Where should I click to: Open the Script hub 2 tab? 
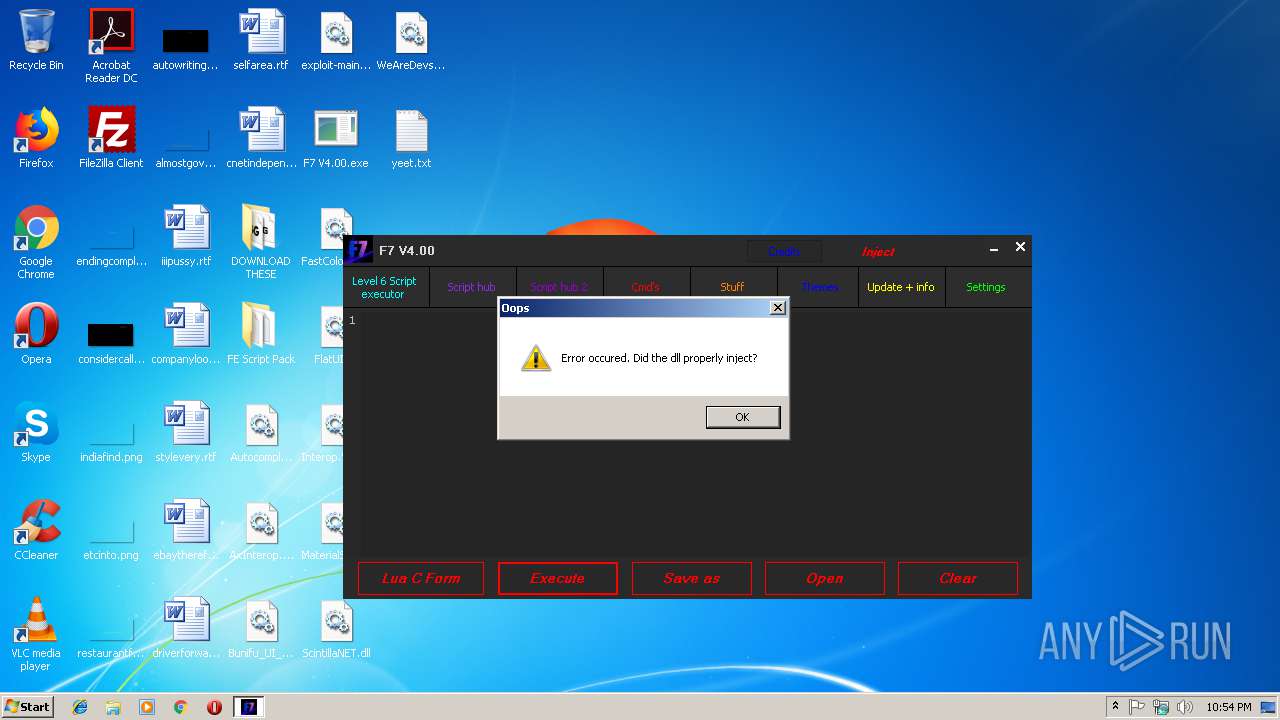click(559, 287)
